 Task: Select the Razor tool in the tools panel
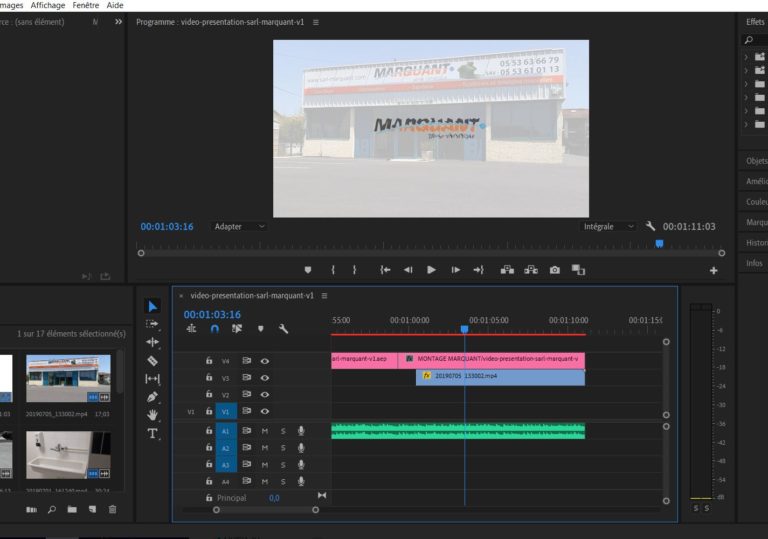[152, 361]
